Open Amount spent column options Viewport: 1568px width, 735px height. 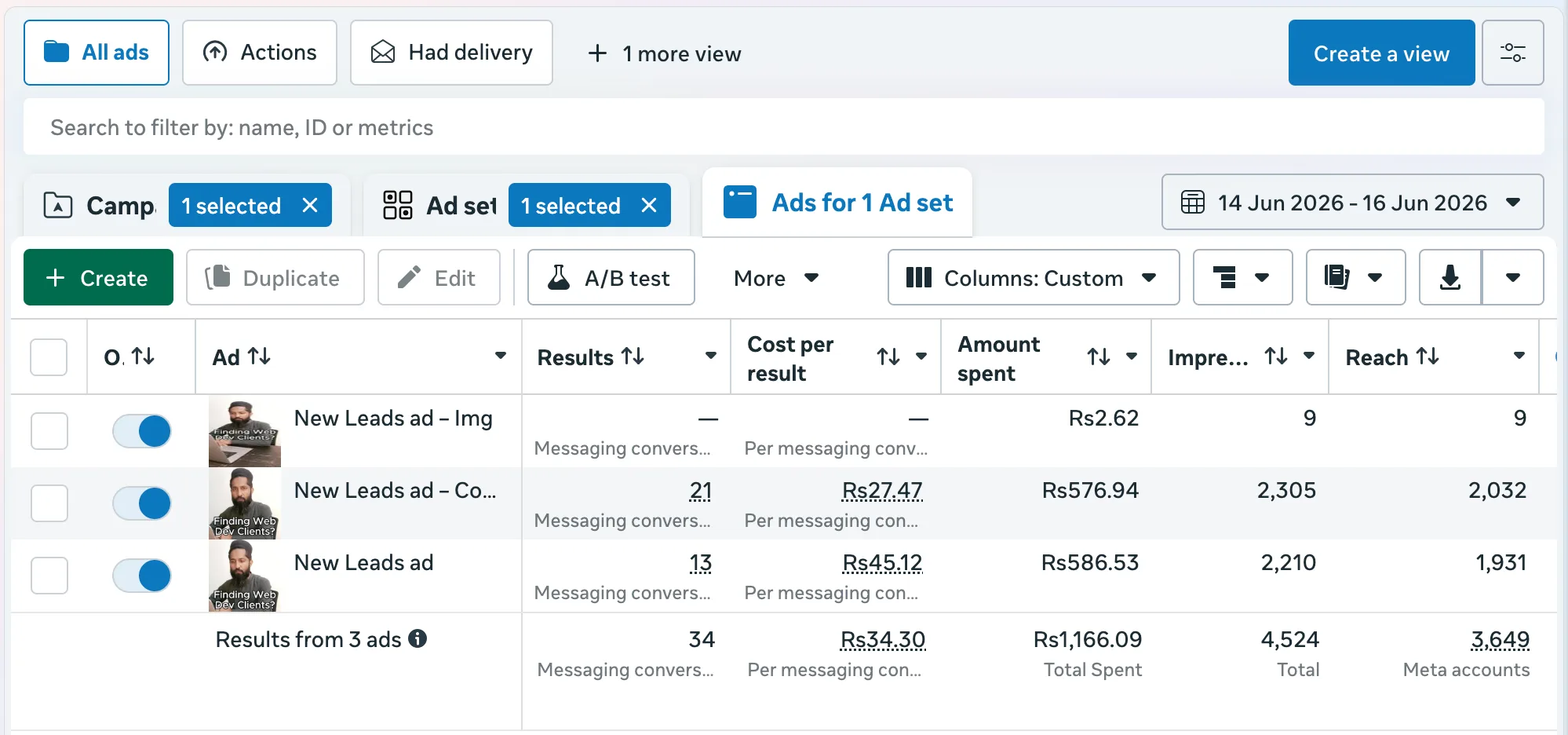pyautogui.click(x=1132, y=356)
